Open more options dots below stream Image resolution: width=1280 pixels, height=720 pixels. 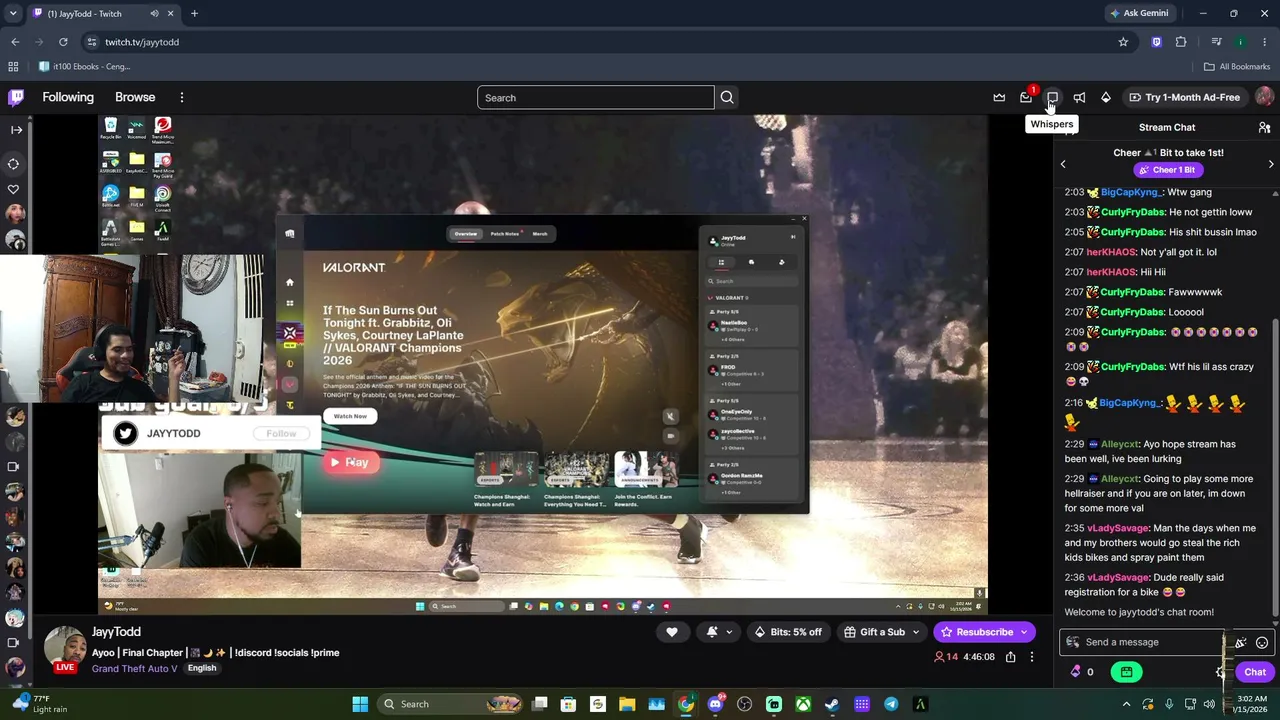[1032, 657]
